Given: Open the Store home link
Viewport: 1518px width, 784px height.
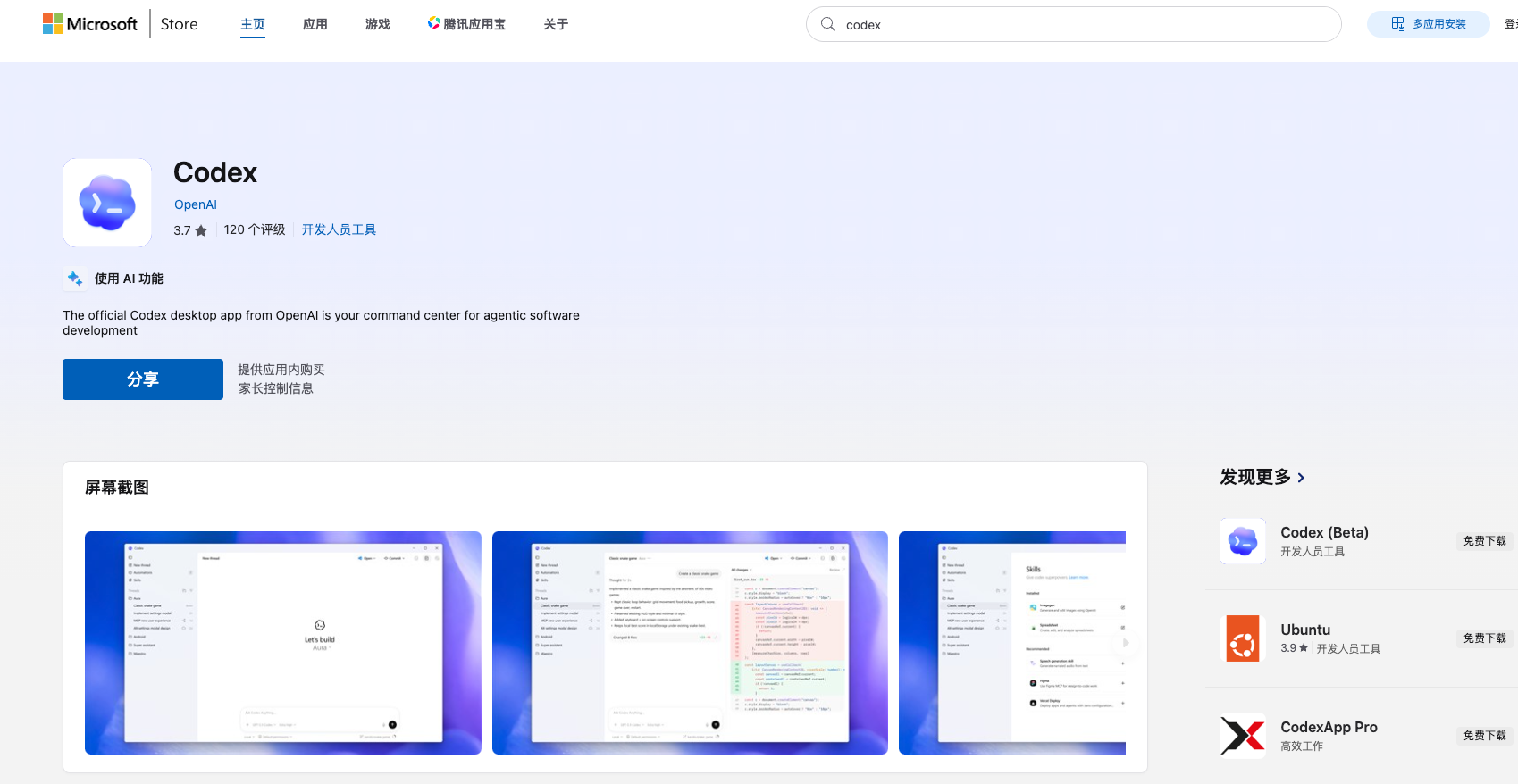Looking at the screenshot, I should click(179, 24).
